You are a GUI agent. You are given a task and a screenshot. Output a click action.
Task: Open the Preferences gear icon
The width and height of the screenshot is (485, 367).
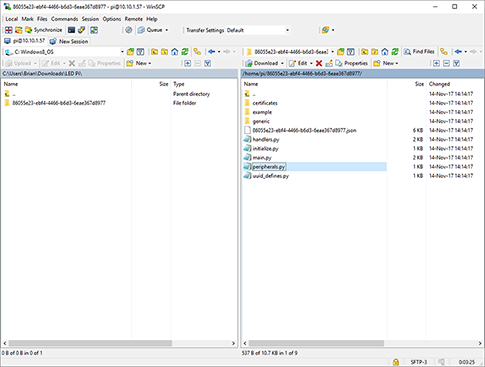(128, 30)
